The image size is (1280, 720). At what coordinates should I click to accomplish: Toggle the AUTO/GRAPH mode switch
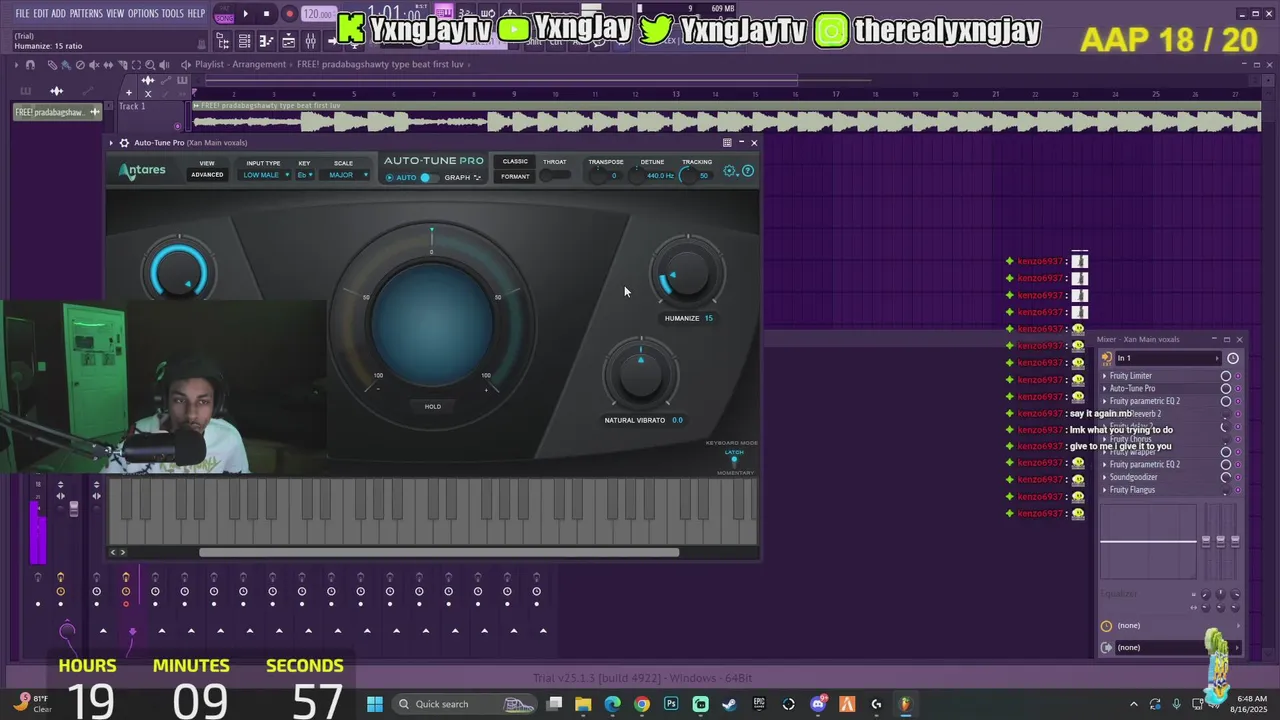[428, 178]
